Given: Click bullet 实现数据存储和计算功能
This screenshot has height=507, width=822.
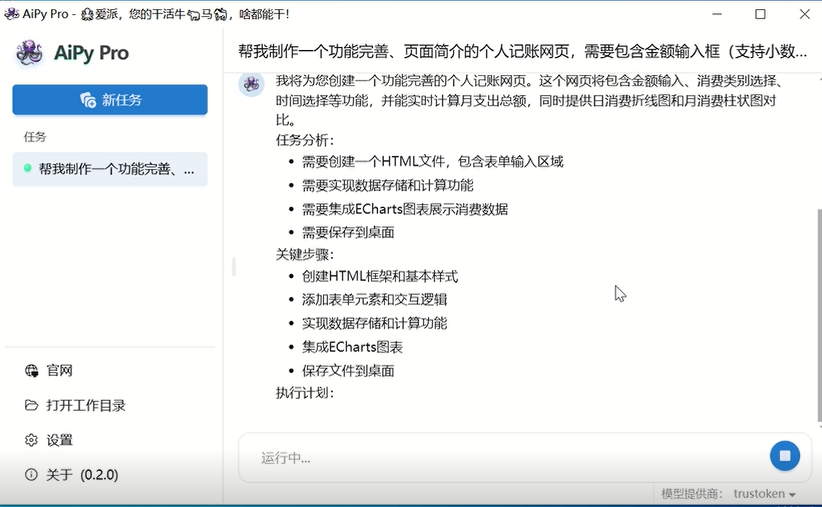Looking at the screenshot, I should 374,323.
